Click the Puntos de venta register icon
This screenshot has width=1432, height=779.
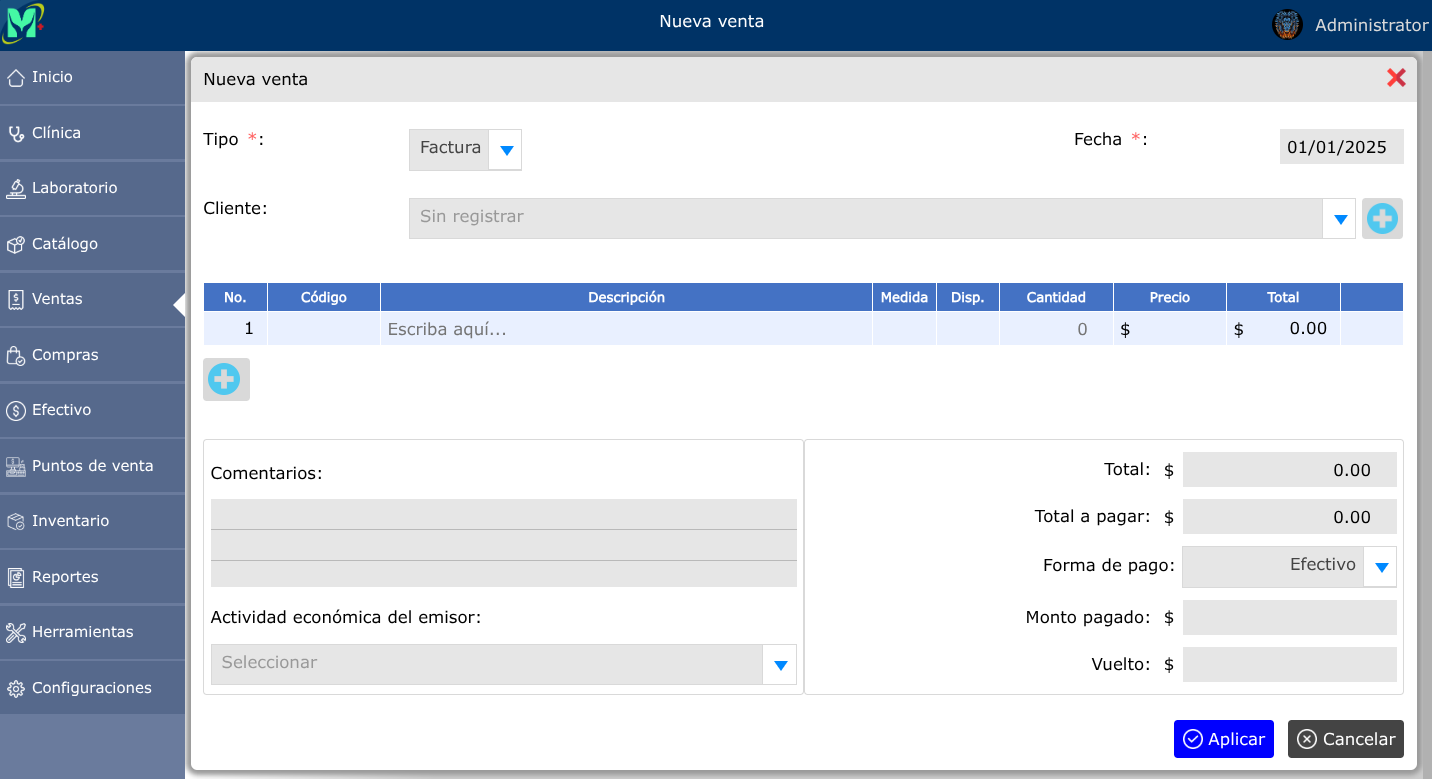pos(15,466)
